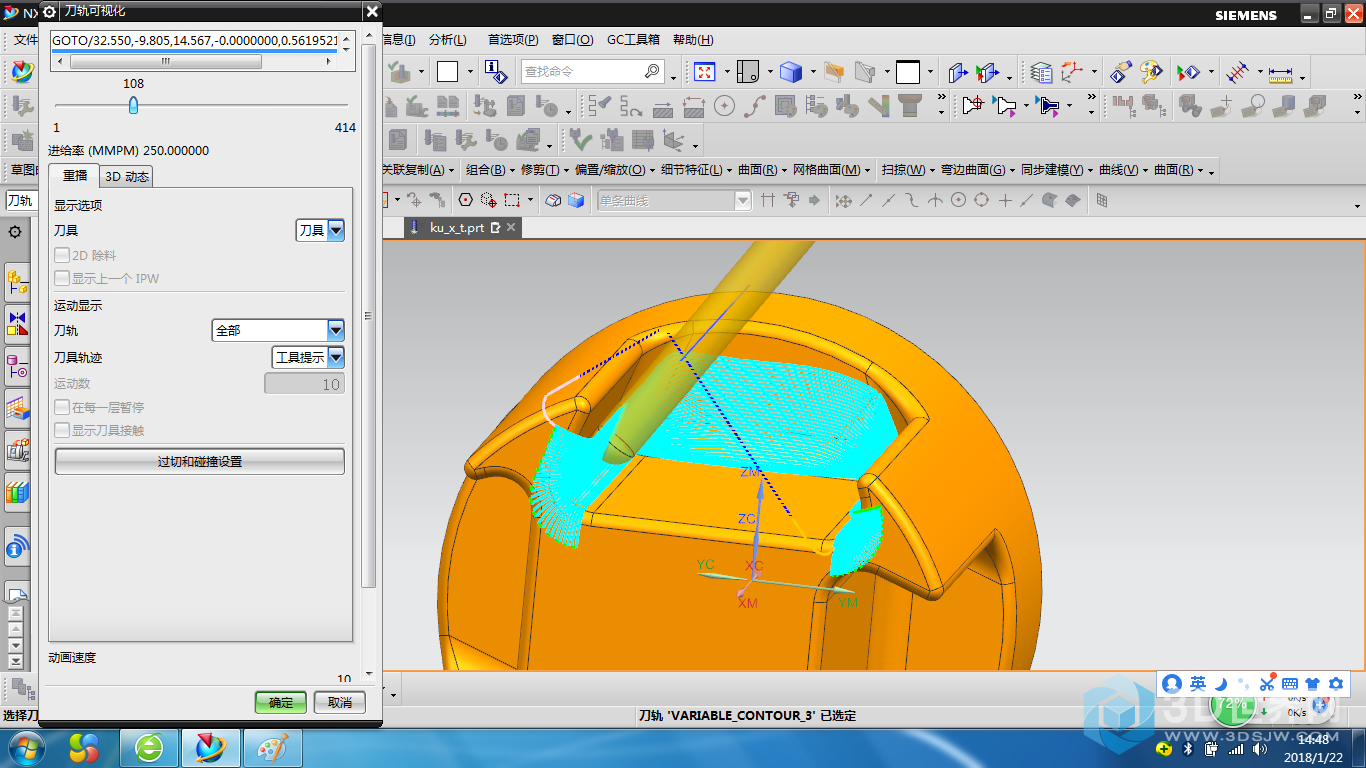Click the information object icon
Screen dimensions: 1366x768
coord(495,72)
